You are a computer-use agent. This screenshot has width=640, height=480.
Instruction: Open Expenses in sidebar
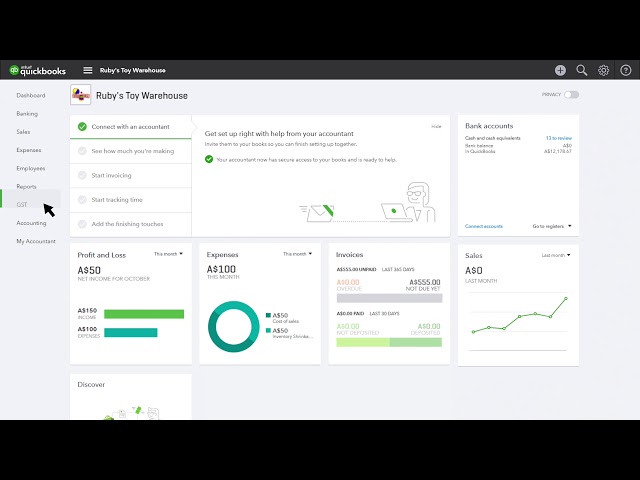click(29, 150)
